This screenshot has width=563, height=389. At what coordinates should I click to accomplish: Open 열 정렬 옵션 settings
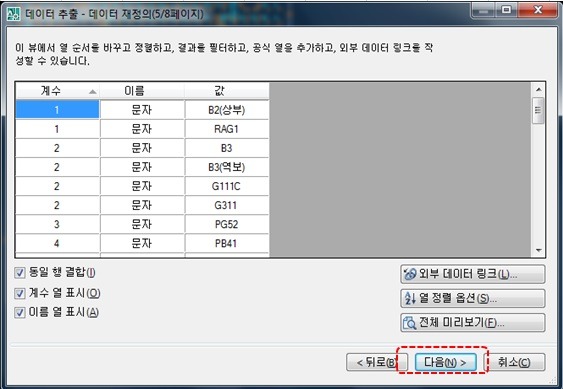tap(473, 298)
